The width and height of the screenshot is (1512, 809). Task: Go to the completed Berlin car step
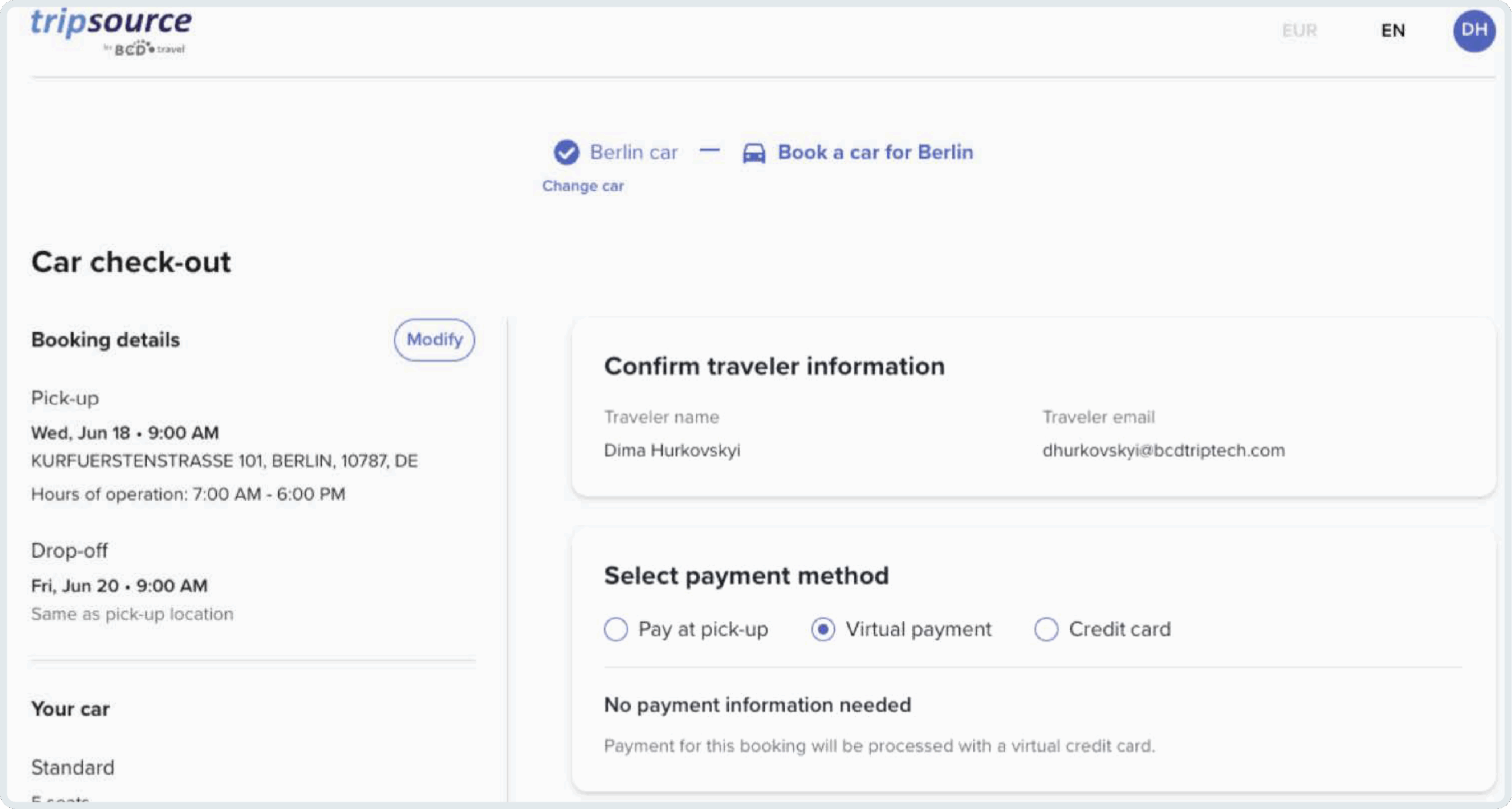pos(633,152)
